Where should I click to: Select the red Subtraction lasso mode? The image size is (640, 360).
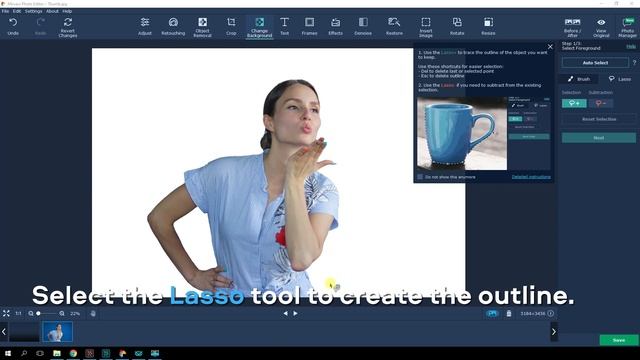click(601, 103)
